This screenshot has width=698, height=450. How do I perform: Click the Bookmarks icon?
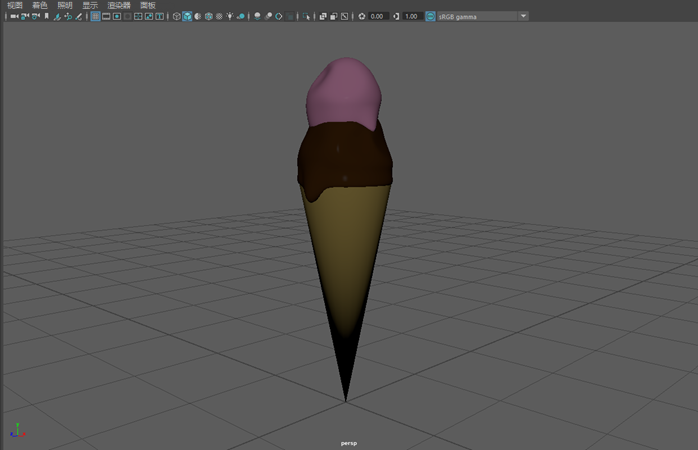tap(46, 16)
